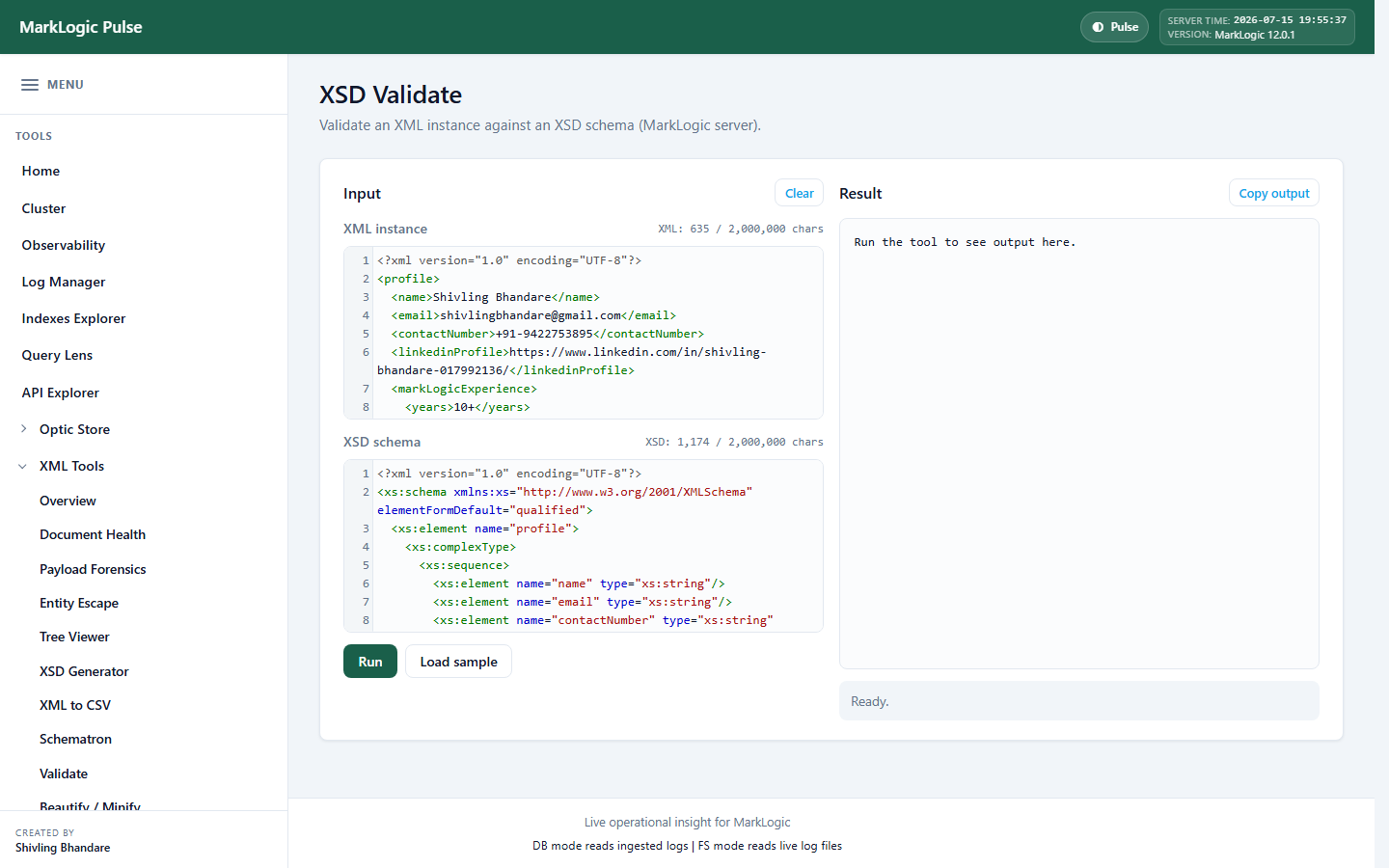Image resolution: width=1389 pixels, height=868 pixels.
Task: Click the Result output area
Action: (1079, 444)
